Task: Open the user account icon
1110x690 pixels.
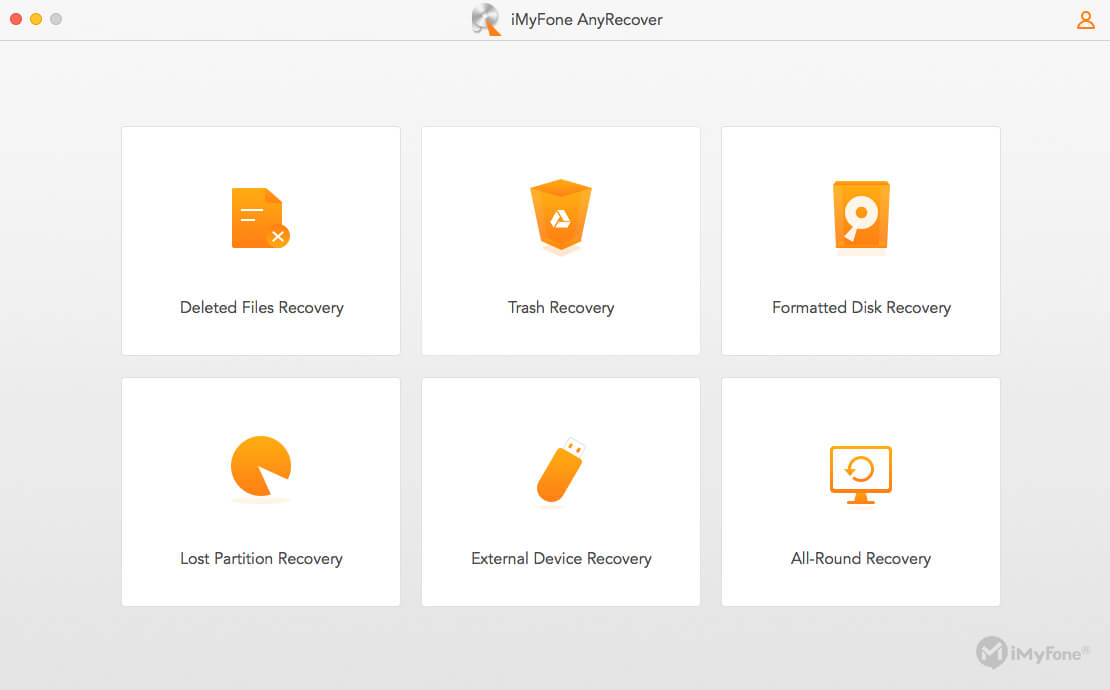Action: point(1086,19)
